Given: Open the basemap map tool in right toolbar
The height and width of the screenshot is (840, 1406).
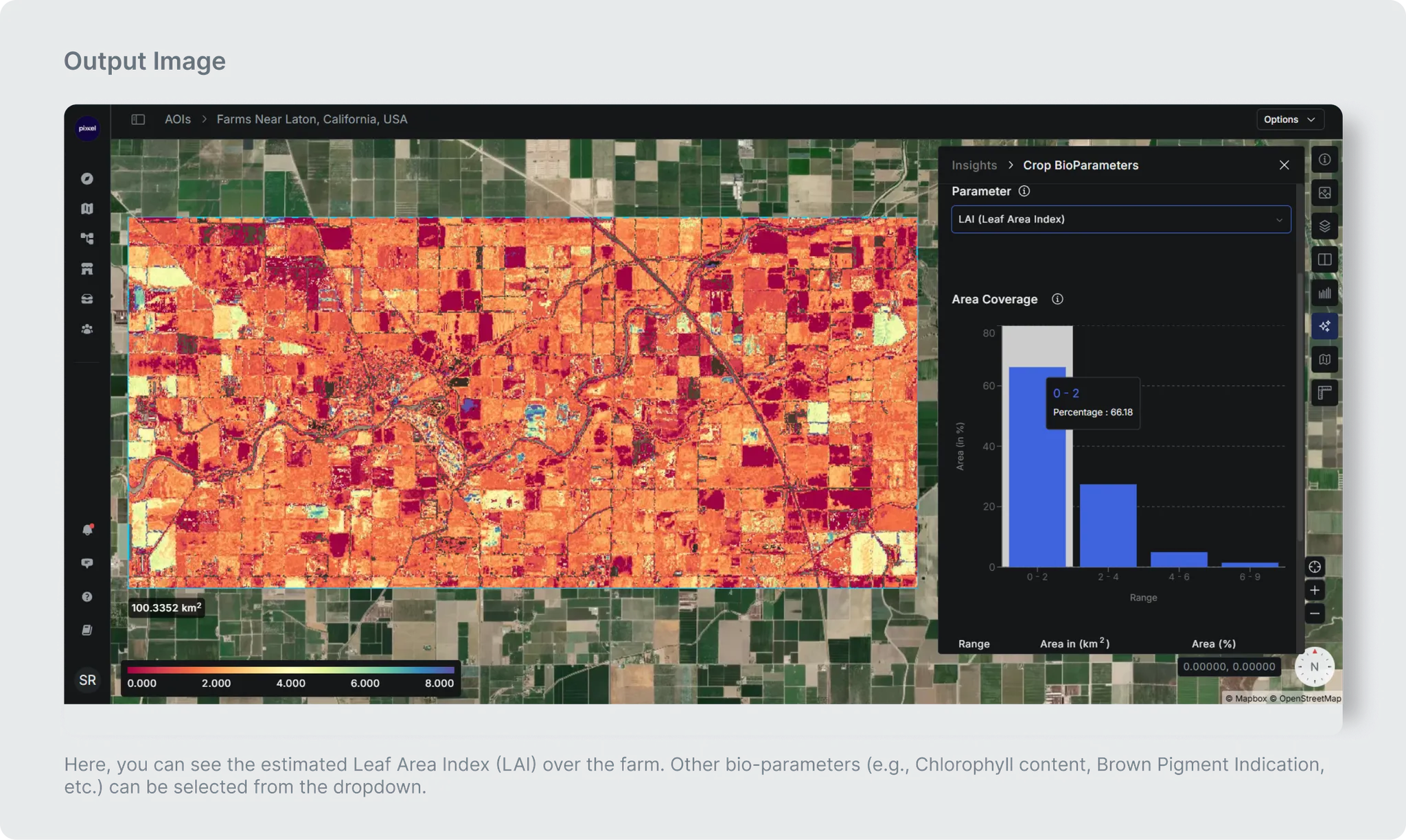Looking at the screenshot, I should [x=1324, y=360].
